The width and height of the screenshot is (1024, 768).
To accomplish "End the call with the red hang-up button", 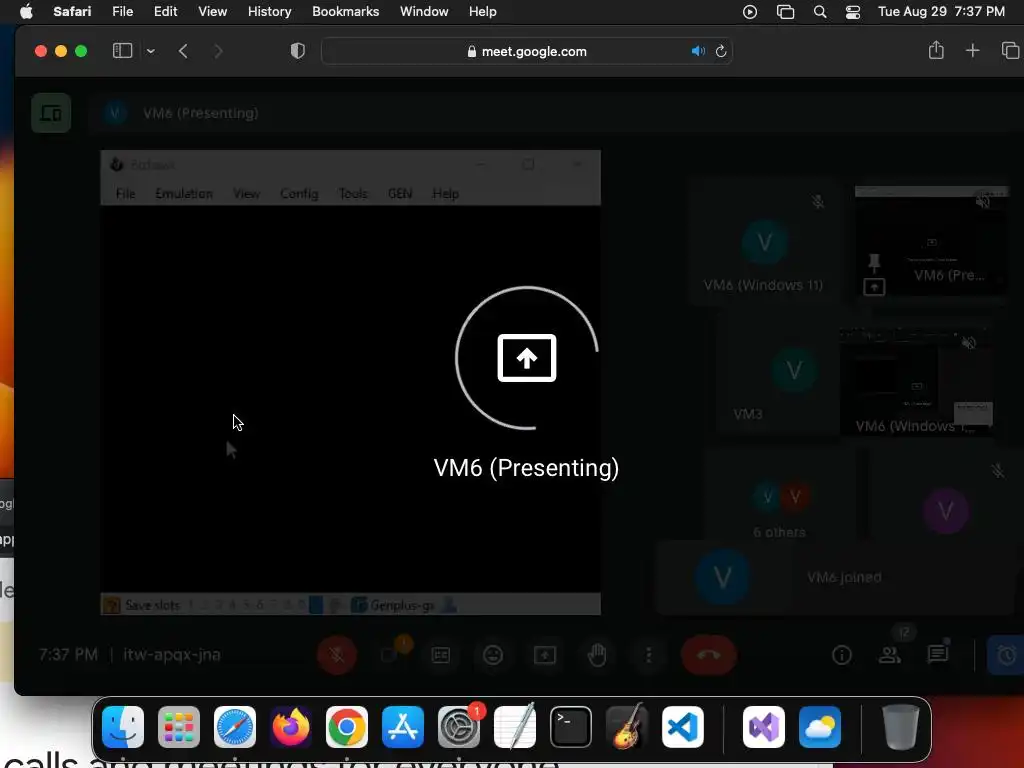I will click(709, 654).
